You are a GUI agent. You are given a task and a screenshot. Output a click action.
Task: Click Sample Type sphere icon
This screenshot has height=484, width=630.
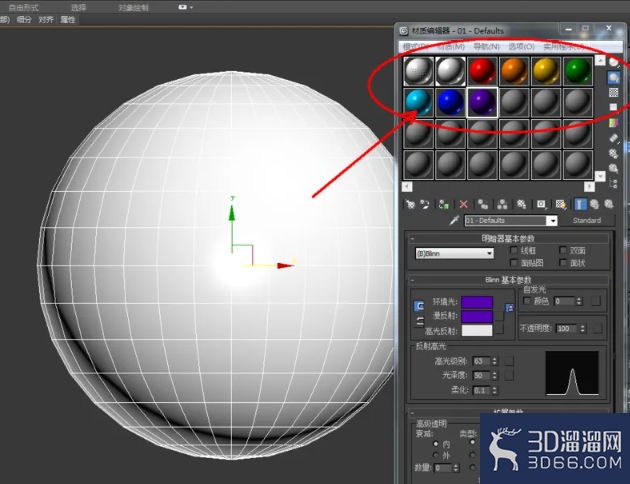(614, 62)
